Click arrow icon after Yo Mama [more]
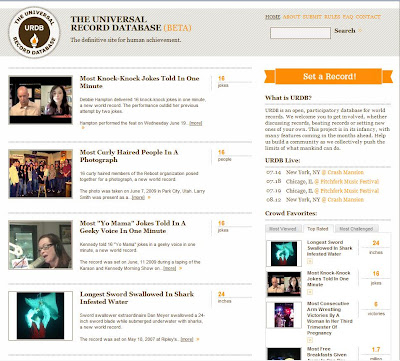This screenshot has width=400, height=361. point(180,268)
